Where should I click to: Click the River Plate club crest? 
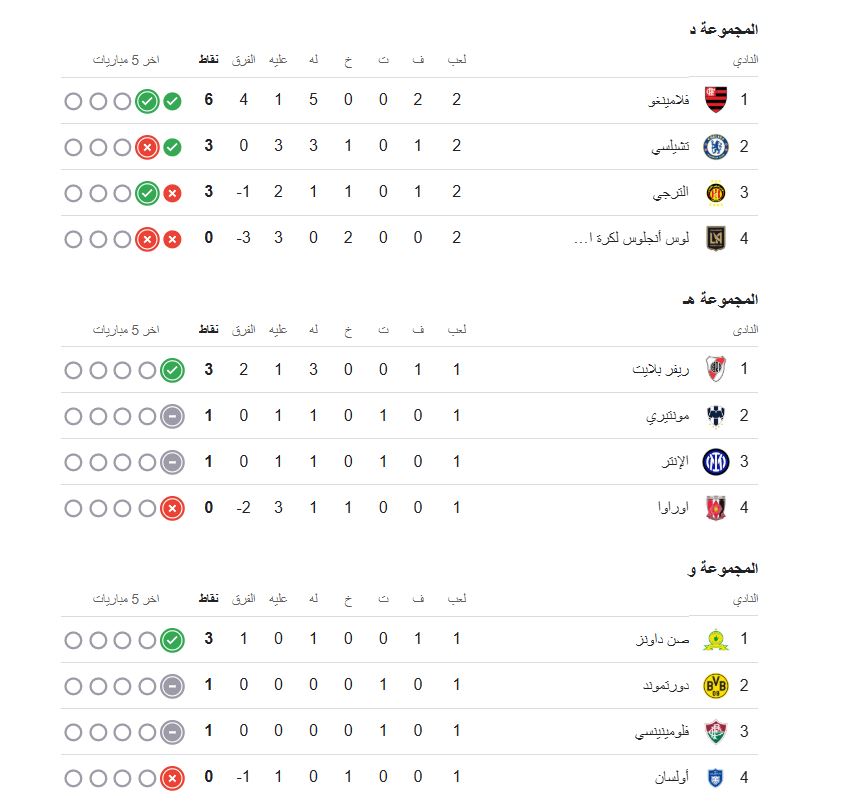tap(717, 369)
